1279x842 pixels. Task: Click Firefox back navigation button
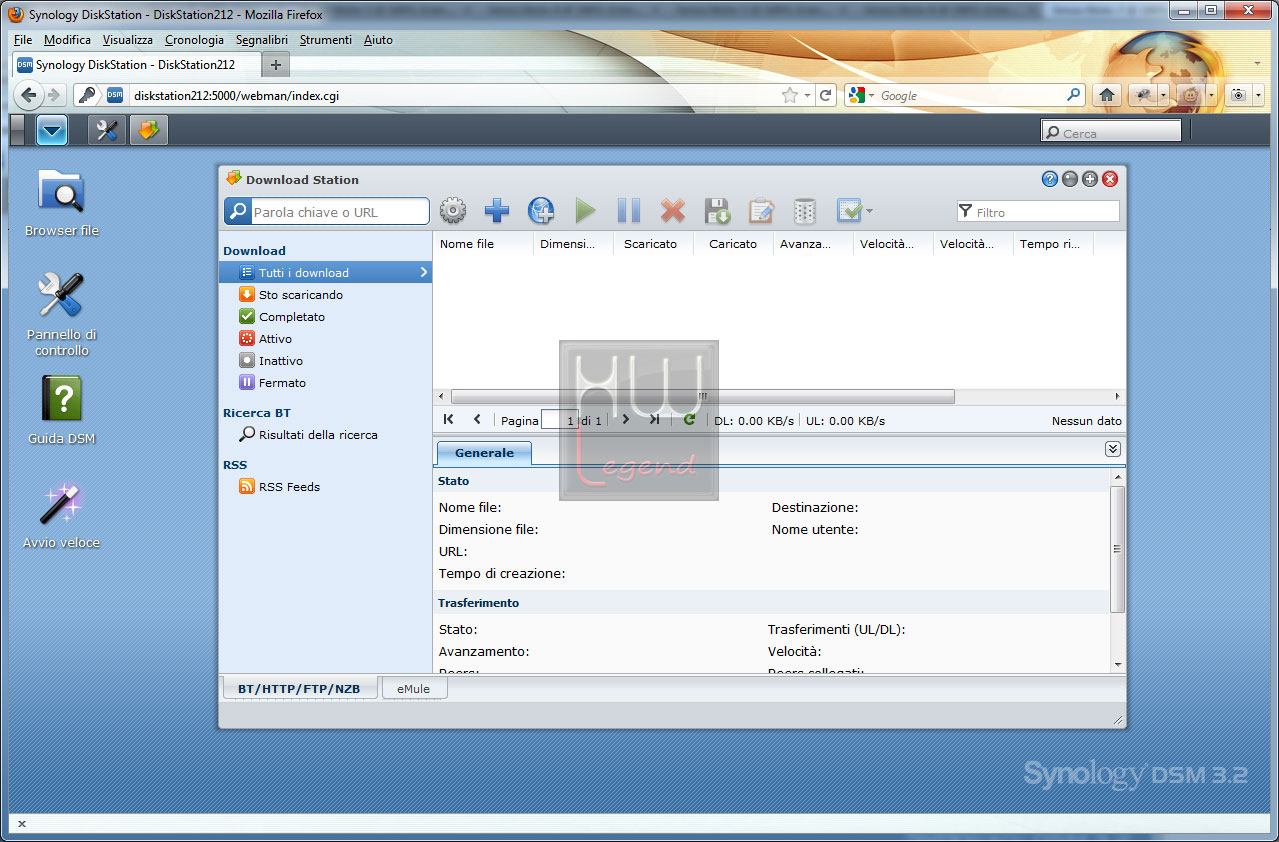[x=28, y=95]
